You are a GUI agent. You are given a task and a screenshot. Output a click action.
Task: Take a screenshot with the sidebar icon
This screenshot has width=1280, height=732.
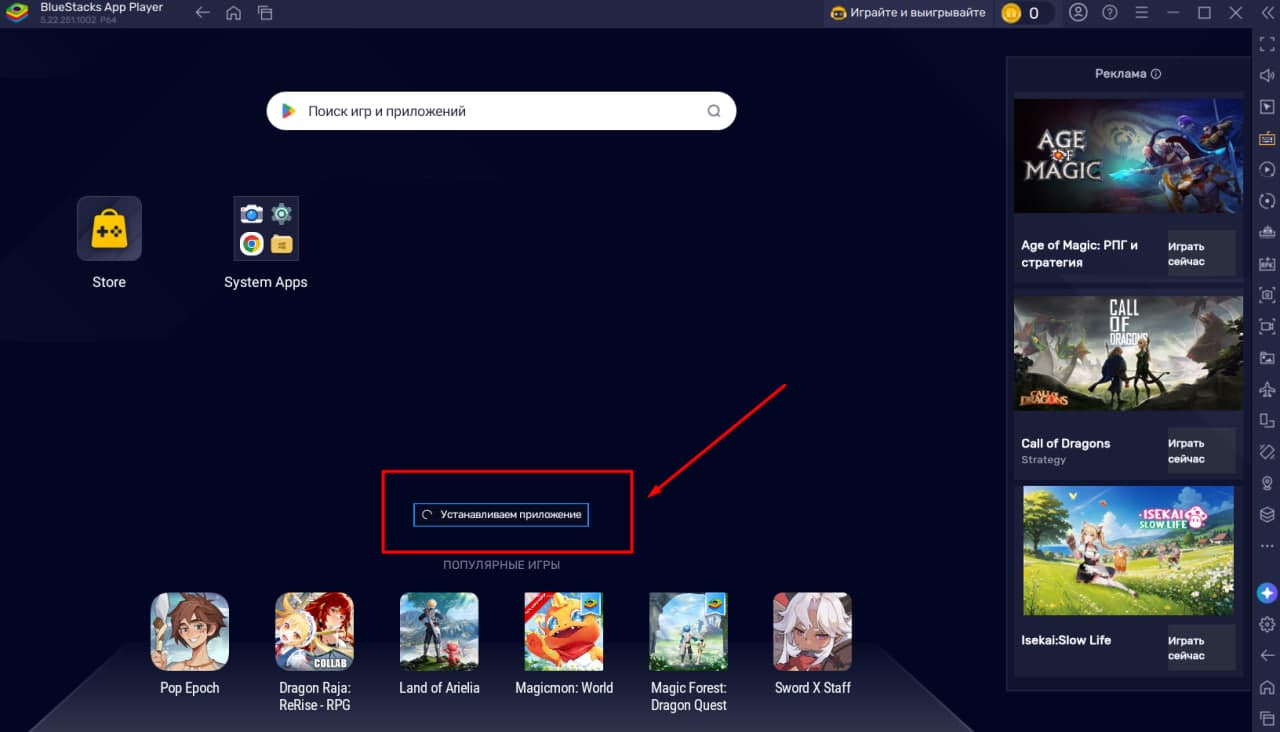click(x=1267, y=295)
